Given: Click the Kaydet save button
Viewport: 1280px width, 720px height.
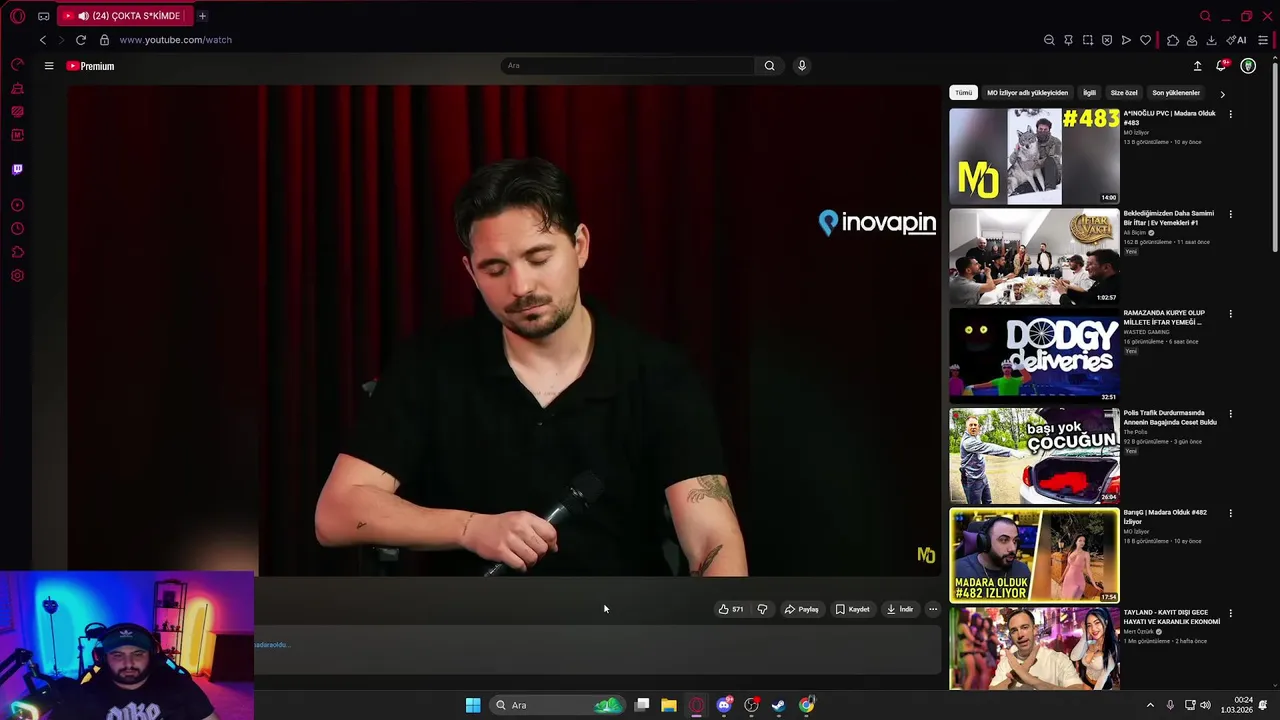Looking at the screenshot, I should point(853,609).
